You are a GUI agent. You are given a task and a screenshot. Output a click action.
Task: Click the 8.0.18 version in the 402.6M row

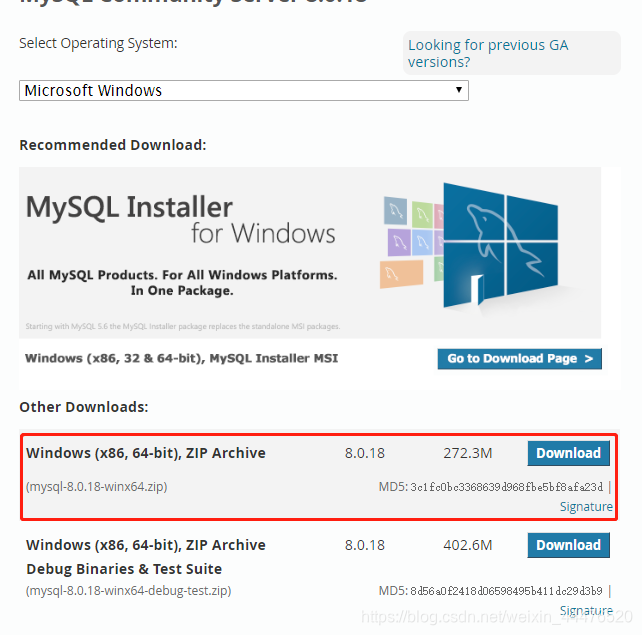365,545
